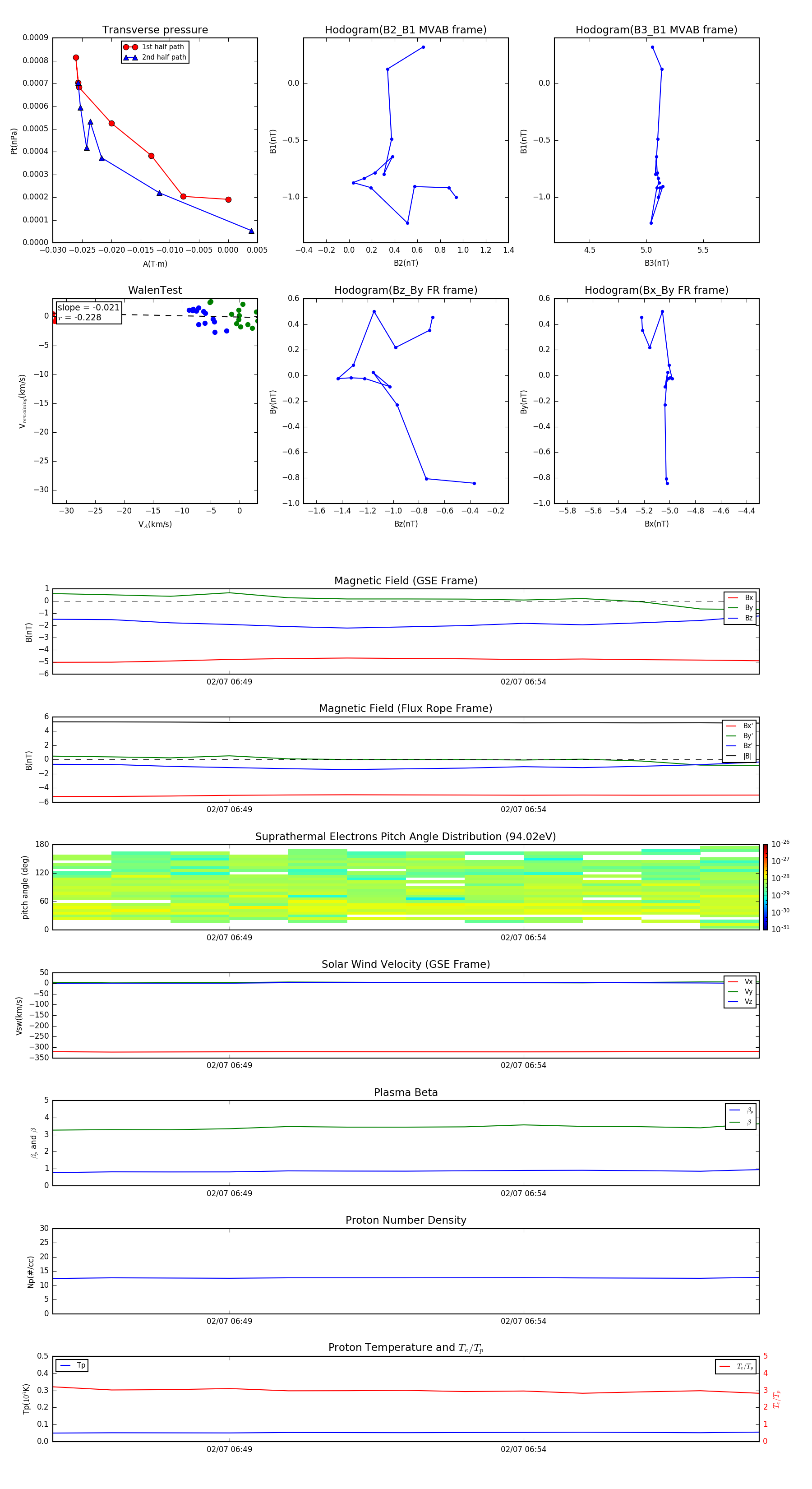Click the 'pitch angle (deg)' axis label
Viewport: 812px width, 1489px height.
click(25, 887)
